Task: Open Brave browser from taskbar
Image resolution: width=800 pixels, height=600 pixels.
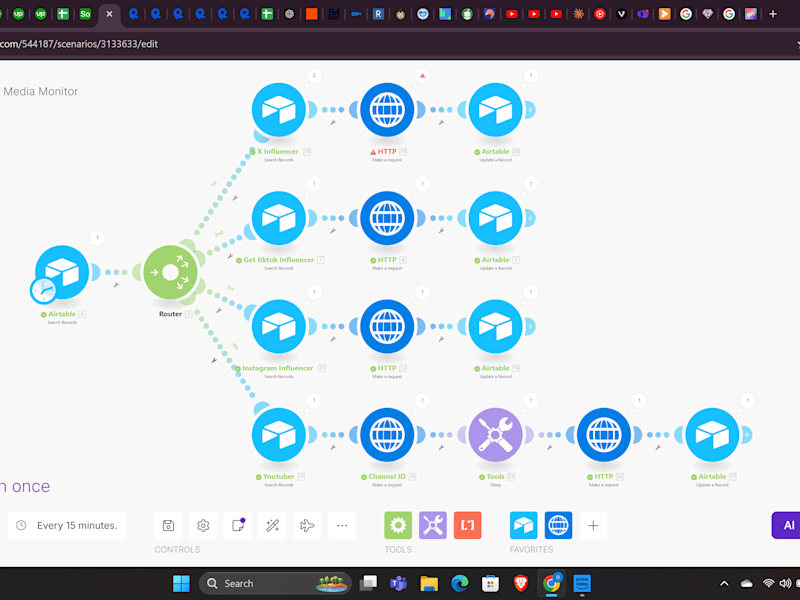Action: 521,583
